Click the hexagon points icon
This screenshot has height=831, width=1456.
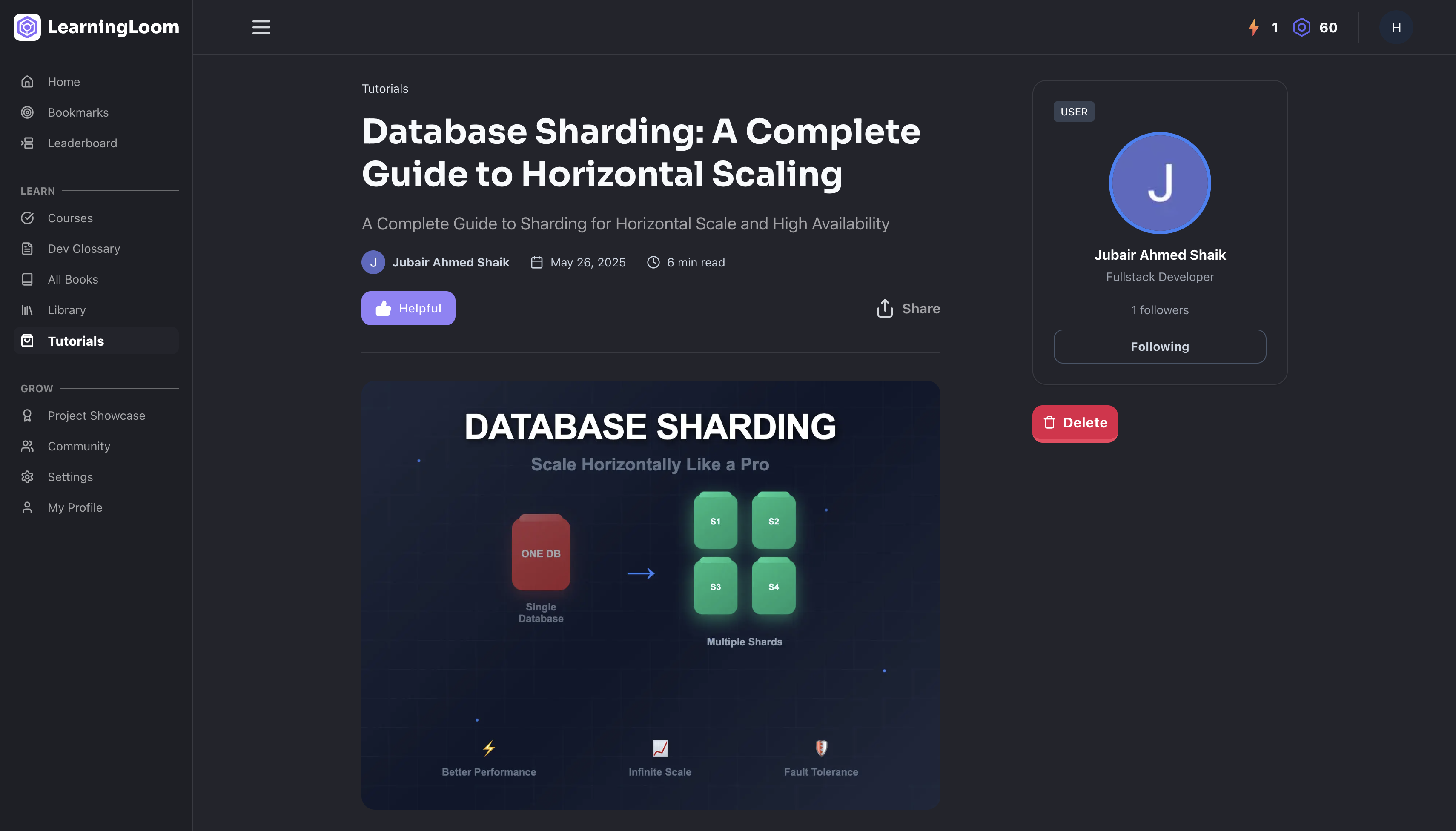tap(1301, 27)
